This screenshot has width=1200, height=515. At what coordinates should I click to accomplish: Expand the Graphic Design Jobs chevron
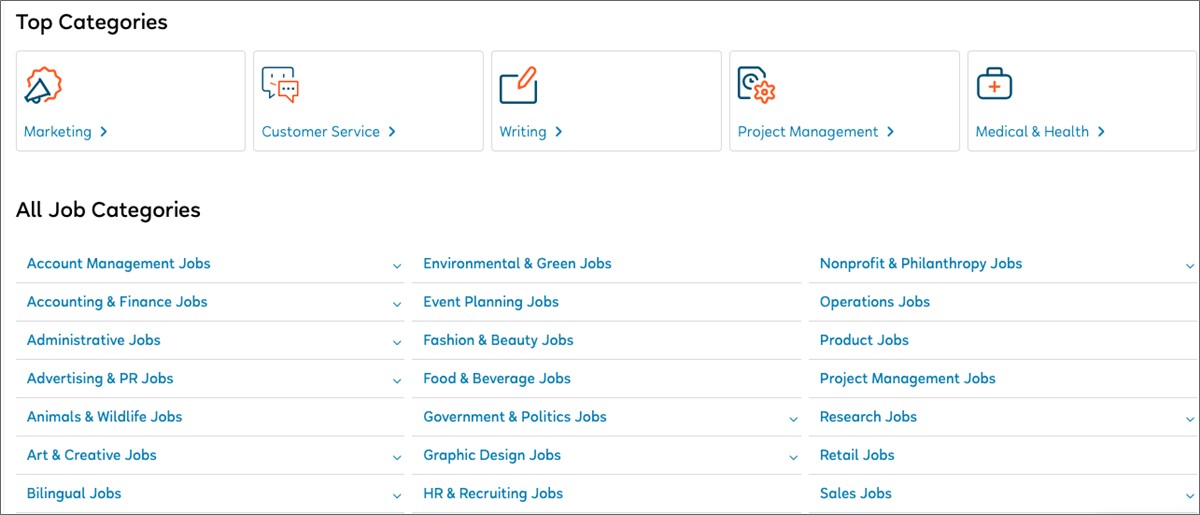tap(794, 457)
